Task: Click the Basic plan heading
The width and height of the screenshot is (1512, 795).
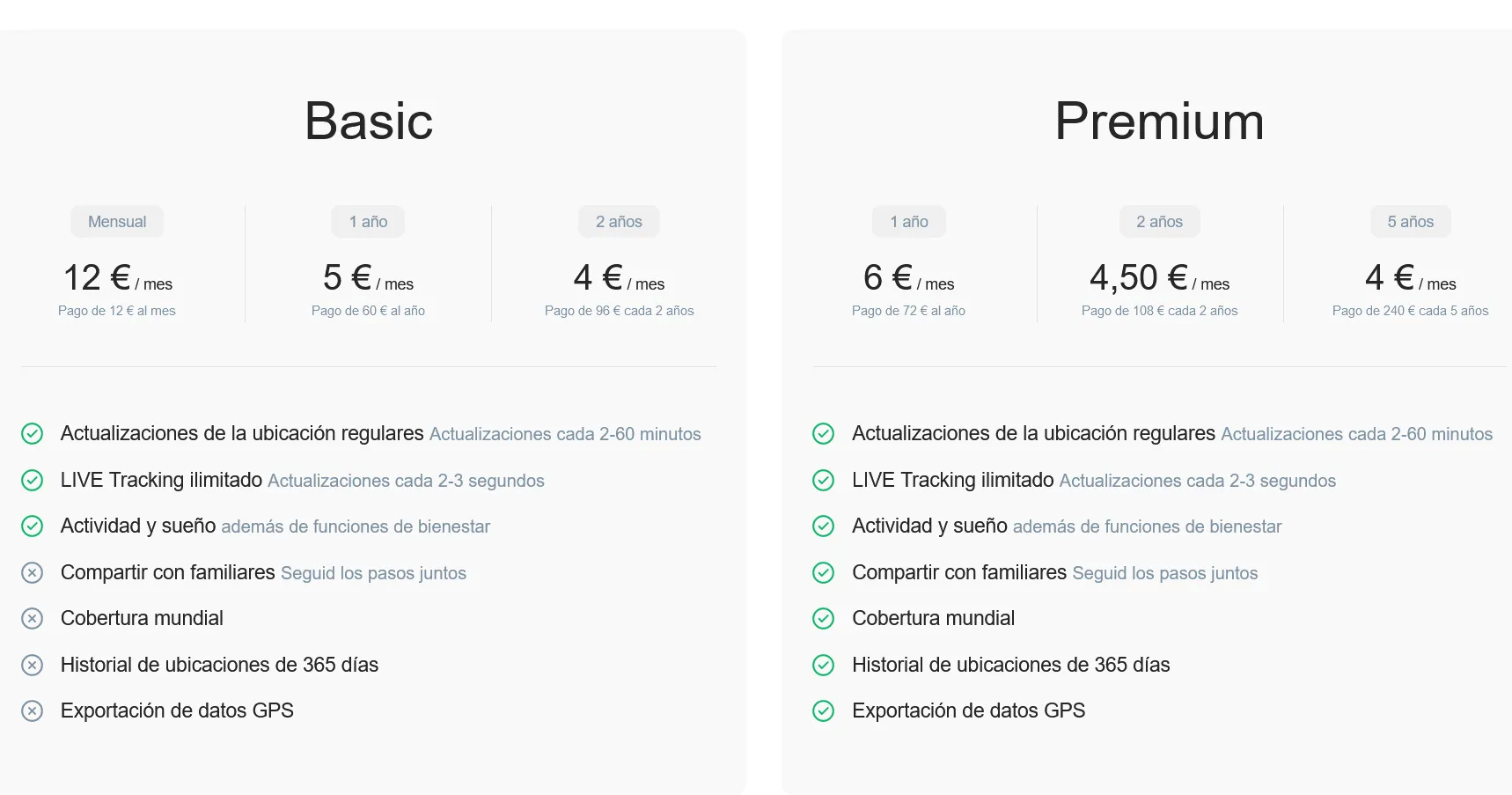Action: point(369,121)
